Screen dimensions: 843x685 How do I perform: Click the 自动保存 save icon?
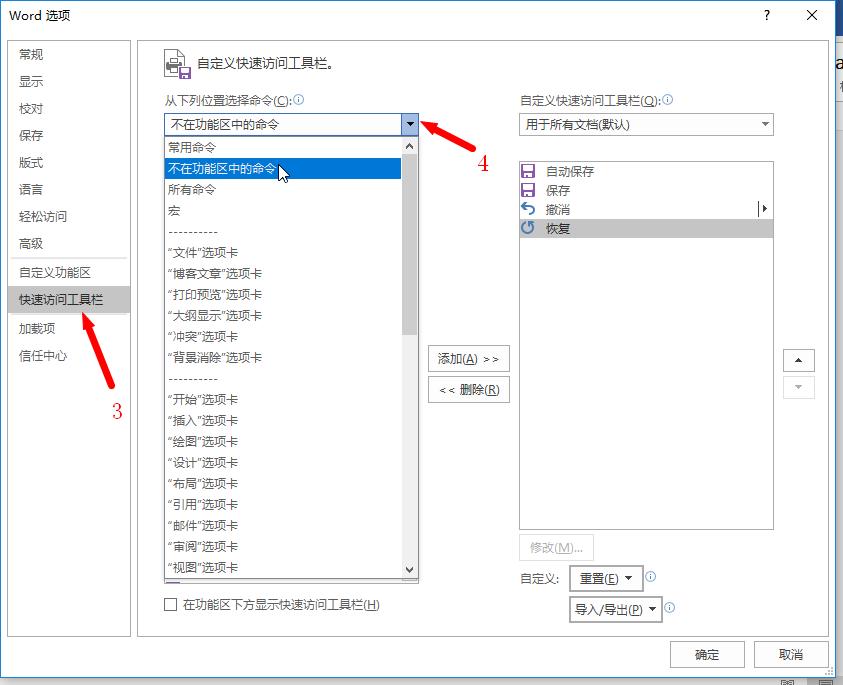pyautogui.click(x=529, y=169)
